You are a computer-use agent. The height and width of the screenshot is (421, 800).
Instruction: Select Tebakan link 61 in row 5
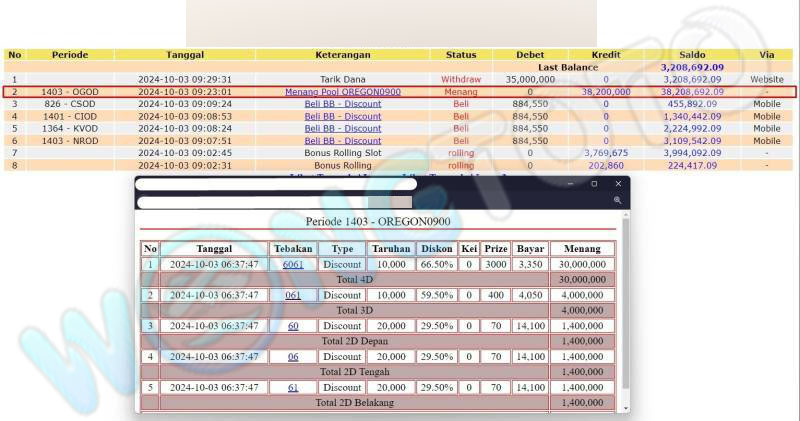point(293,387)
